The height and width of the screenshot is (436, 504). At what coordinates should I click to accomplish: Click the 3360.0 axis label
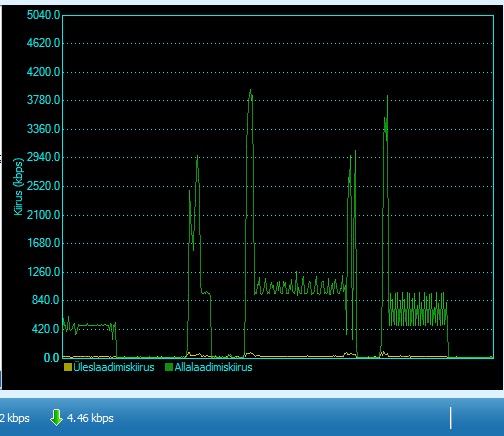coord(43,129)
